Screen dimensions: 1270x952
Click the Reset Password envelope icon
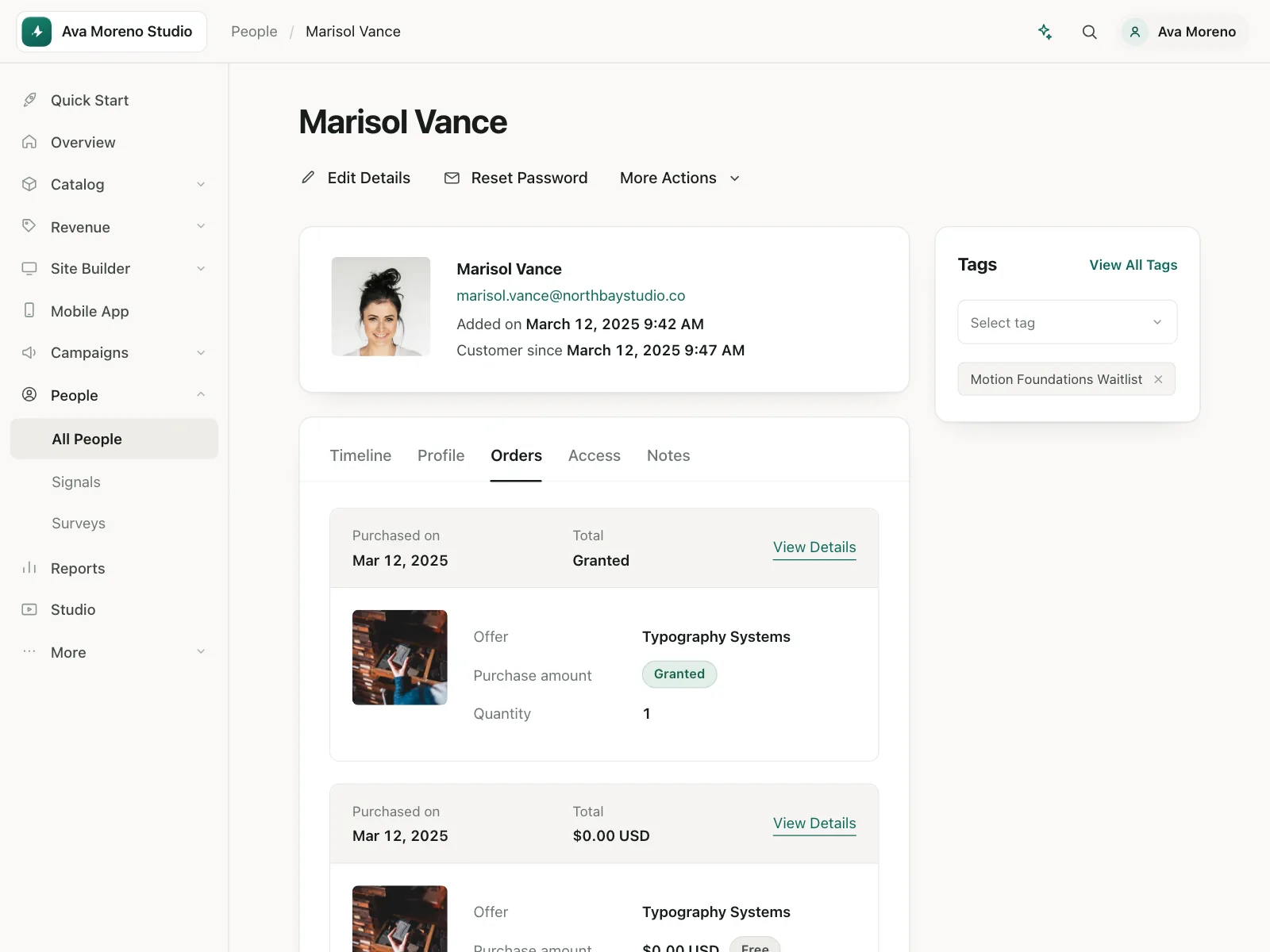pos(452,178)
